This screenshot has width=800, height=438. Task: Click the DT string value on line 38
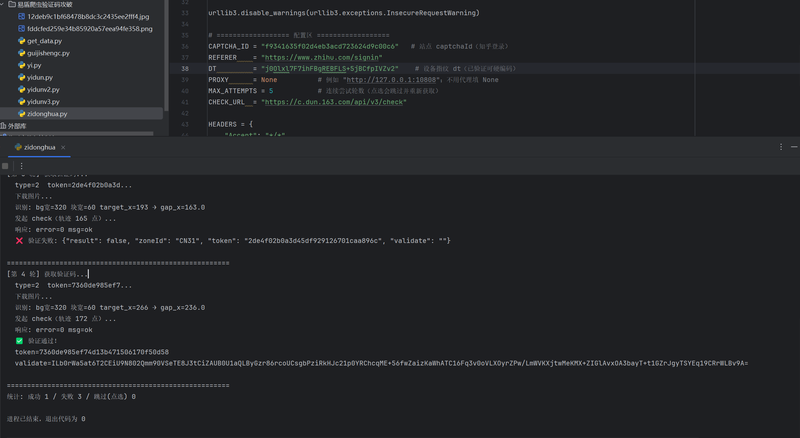click(x=330, y=68)
